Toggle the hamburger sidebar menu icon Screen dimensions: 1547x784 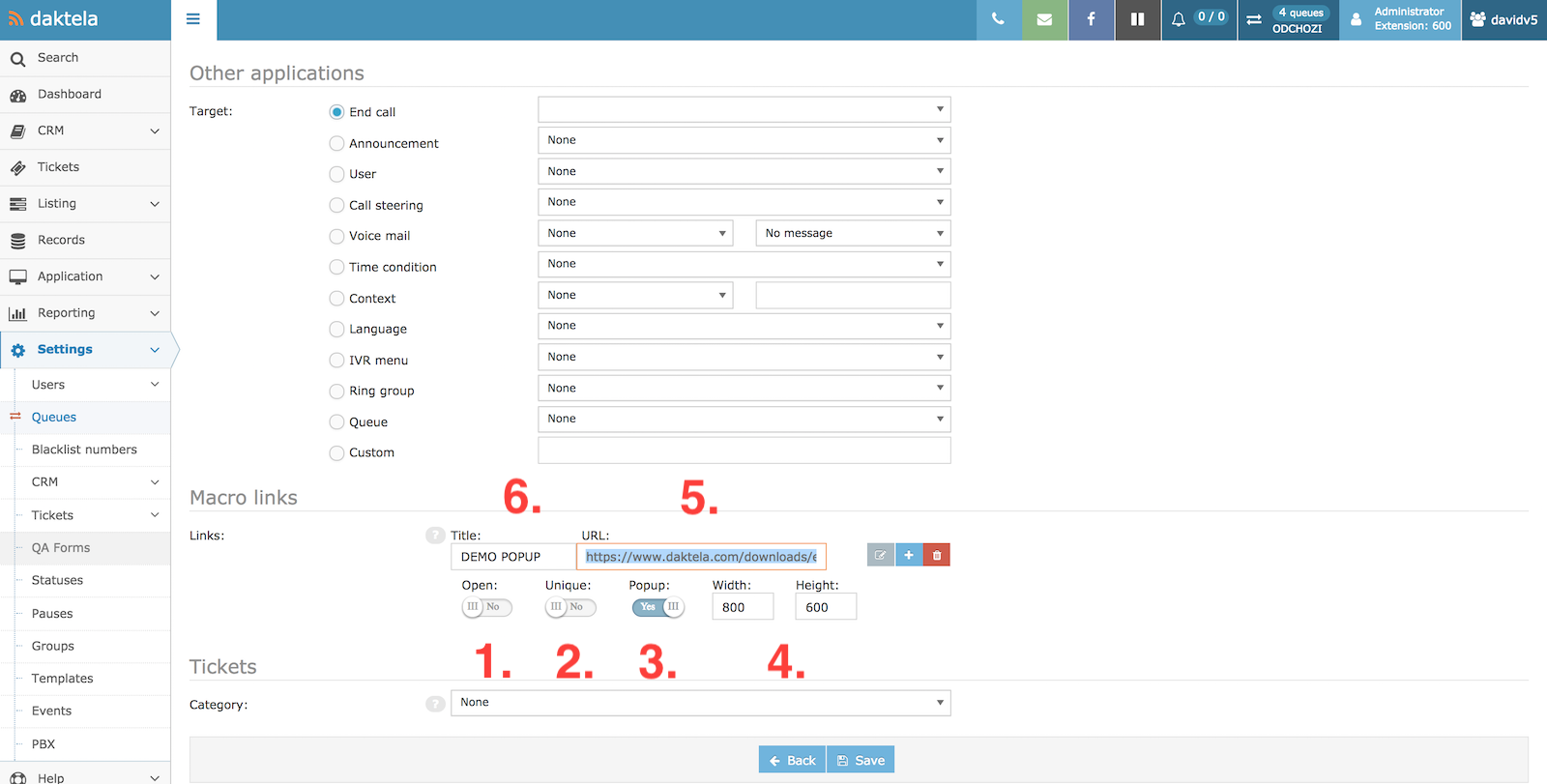pos(193,19)
